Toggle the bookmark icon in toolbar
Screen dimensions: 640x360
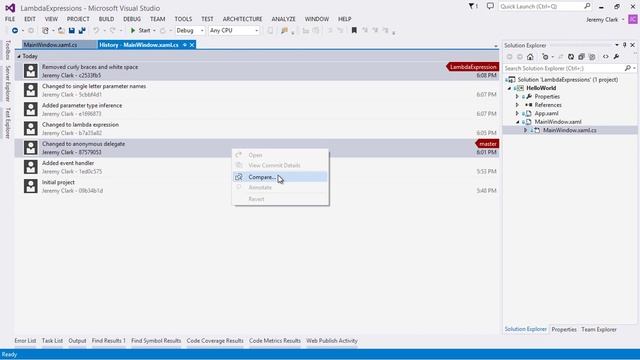coord(354,31)
